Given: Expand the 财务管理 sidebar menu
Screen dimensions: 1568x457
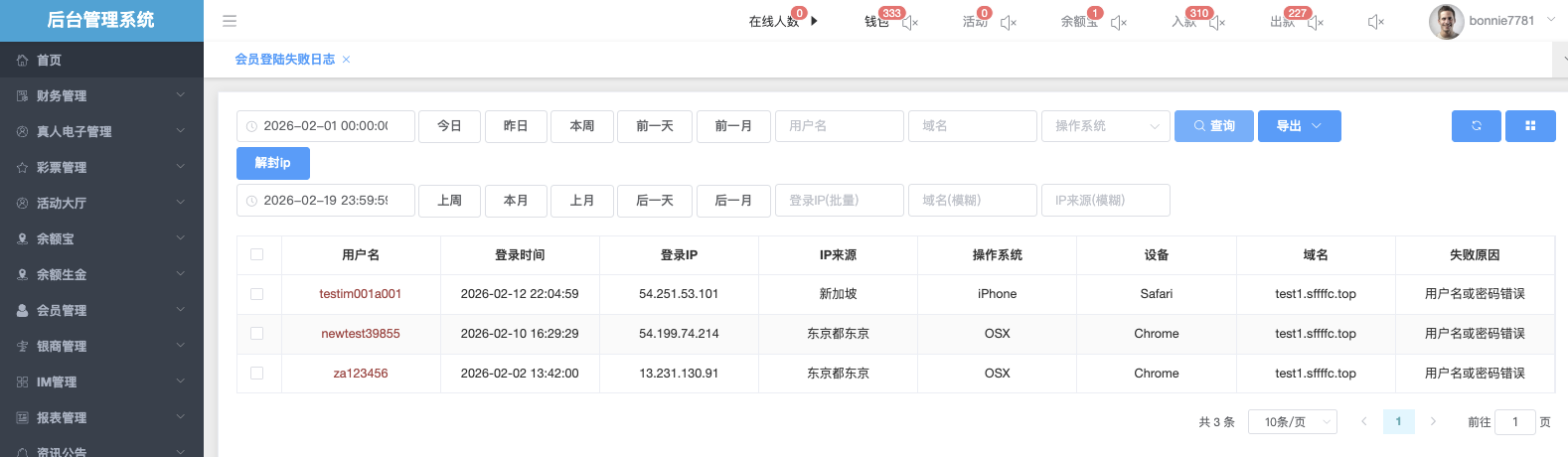Looking at the screenshot, I should coord(101,95).
